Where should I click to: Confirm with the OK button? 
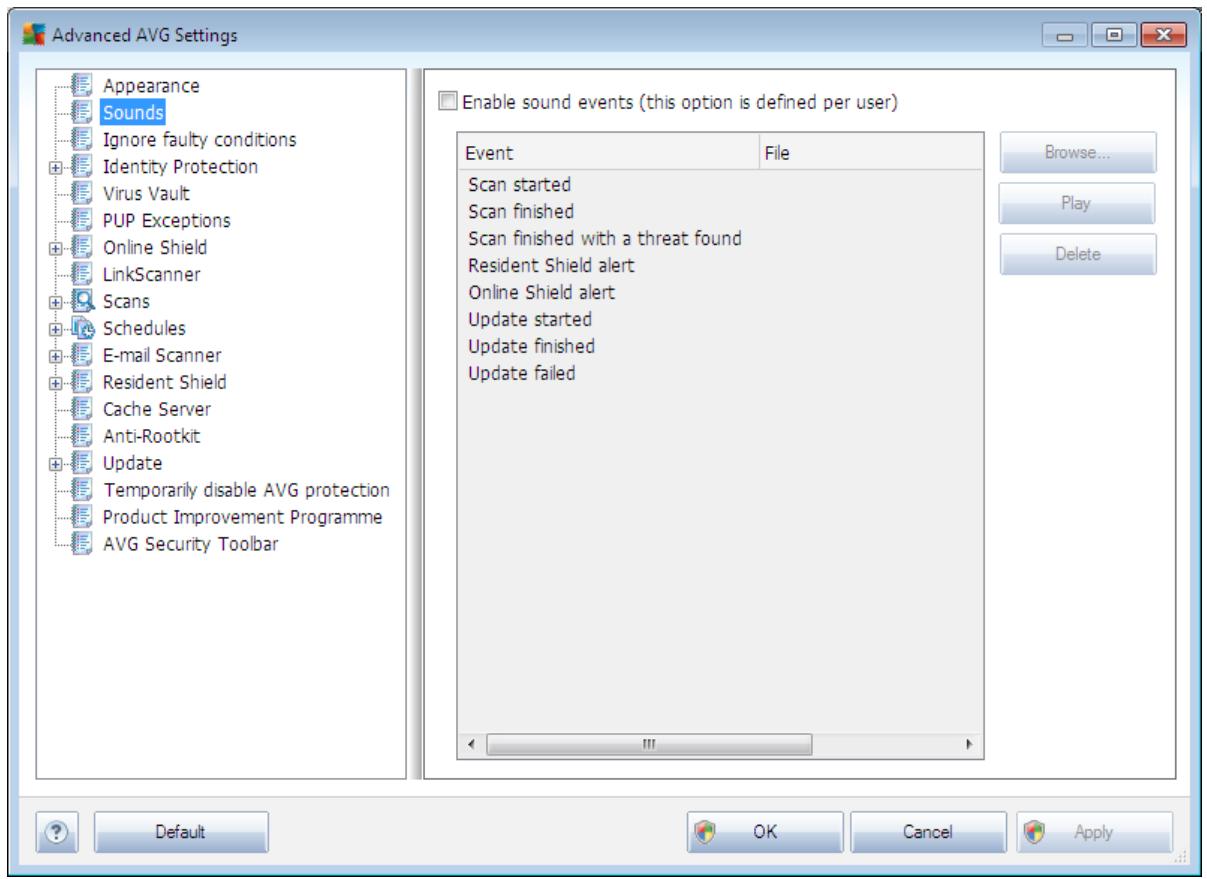click(x=765, y=831)
